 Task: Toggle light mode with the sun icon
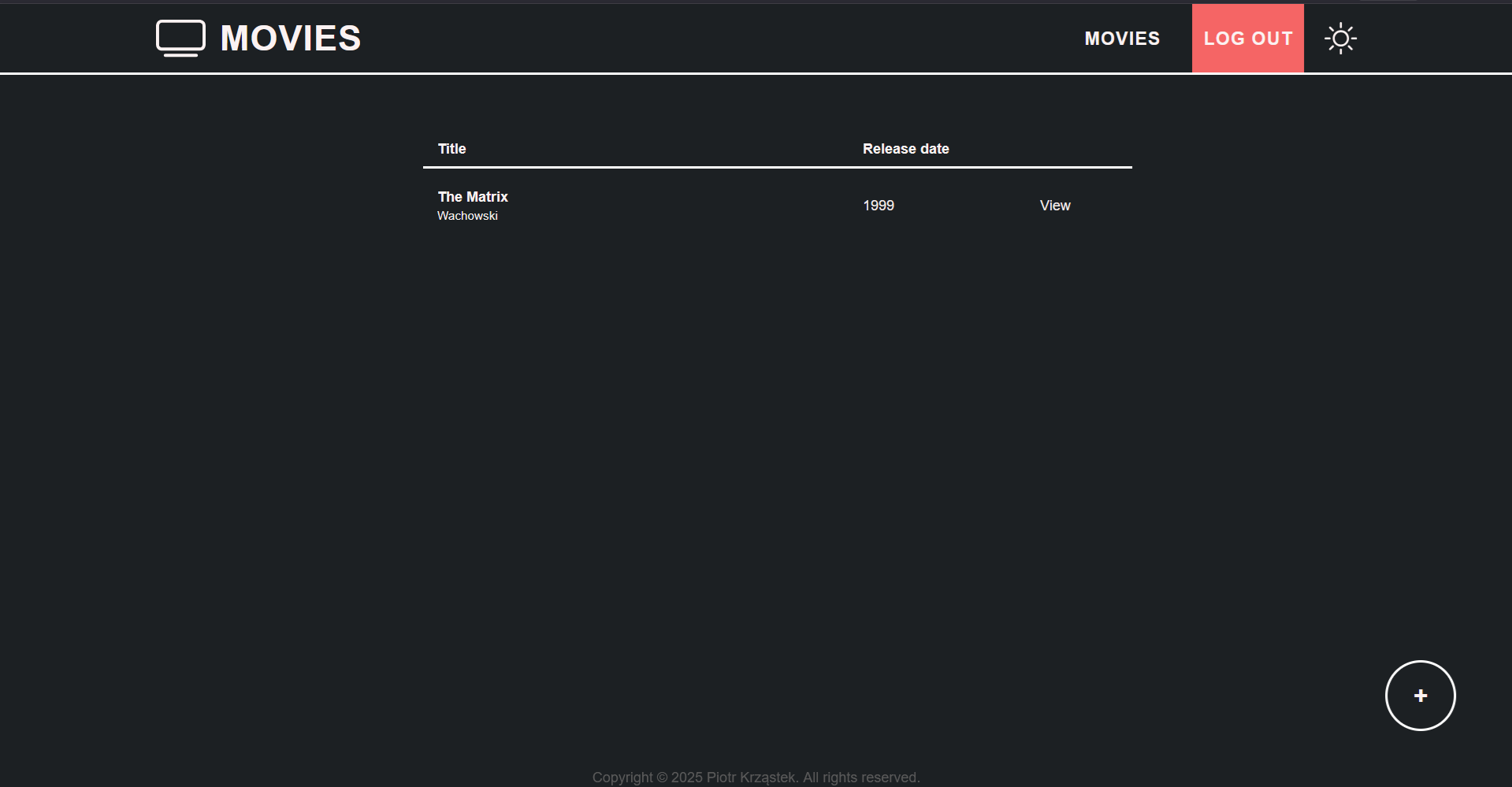pos(1340,39)
